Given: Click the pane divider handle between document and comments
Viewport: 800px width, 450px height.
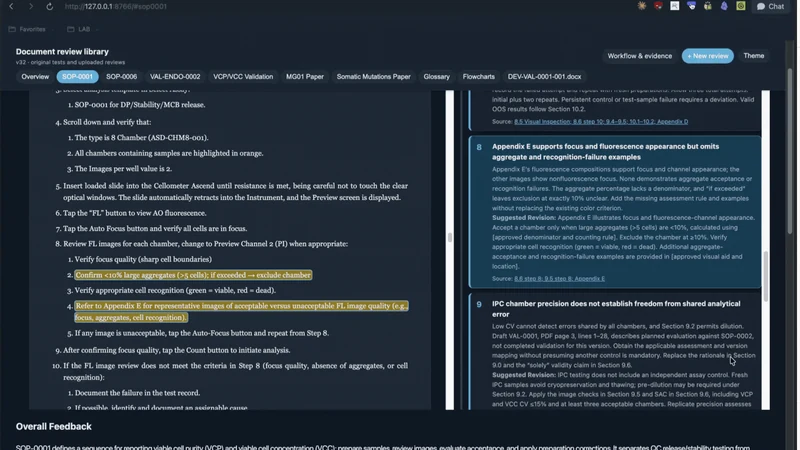Looking at the screenshot, I should [449, 237].
